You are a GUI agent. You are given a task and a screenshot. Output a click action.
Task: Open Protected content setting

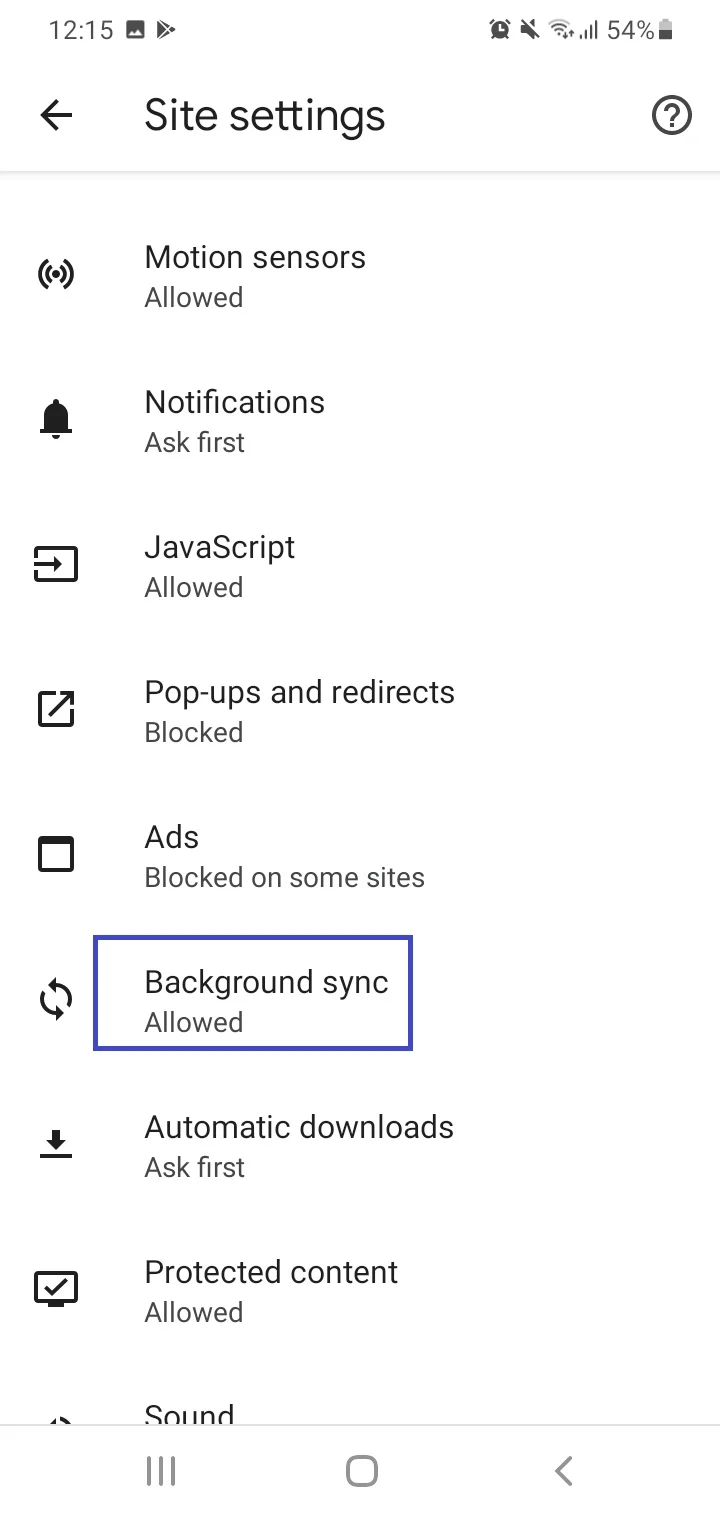click(x=360, y=1290)
